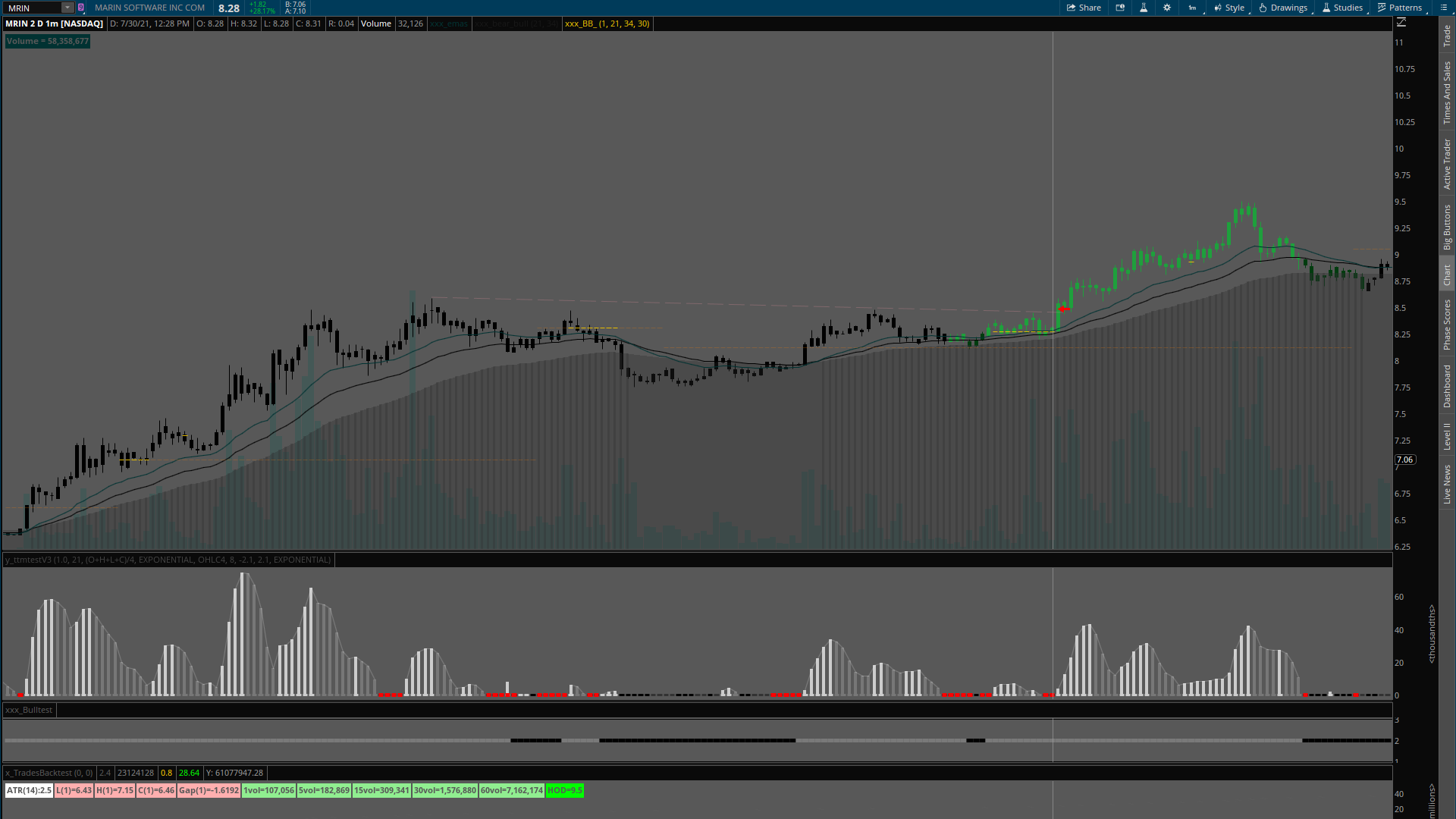Click the alert notification icon next to Share
This screenshot has height=819, width=1456.
1120,8
